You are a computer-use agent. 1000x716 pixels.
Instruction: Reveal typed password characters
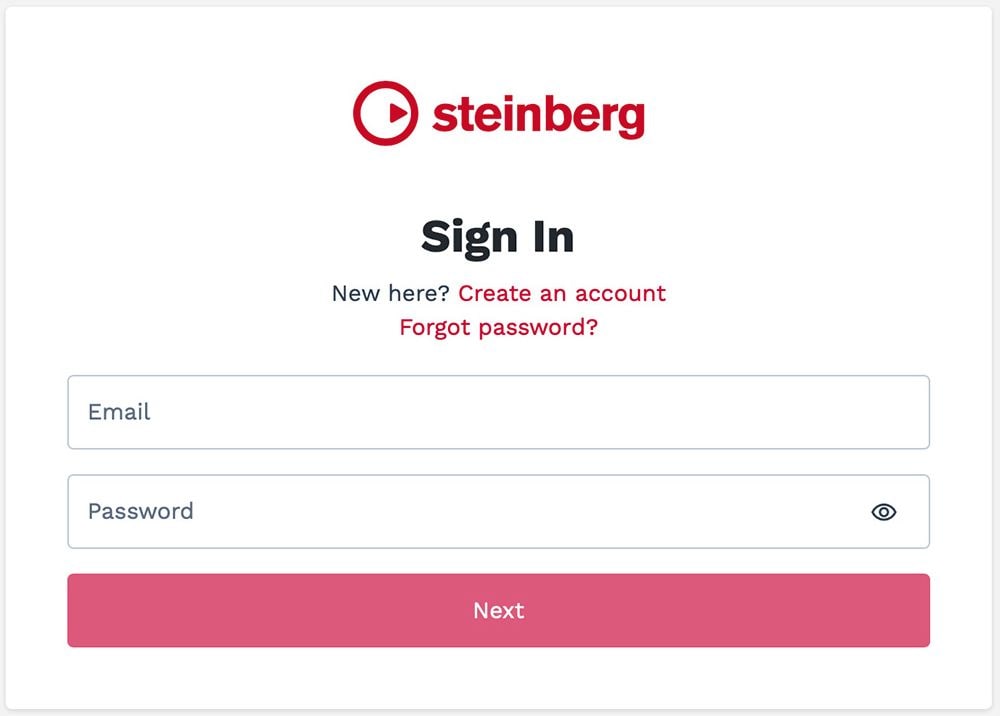[883, 512]
